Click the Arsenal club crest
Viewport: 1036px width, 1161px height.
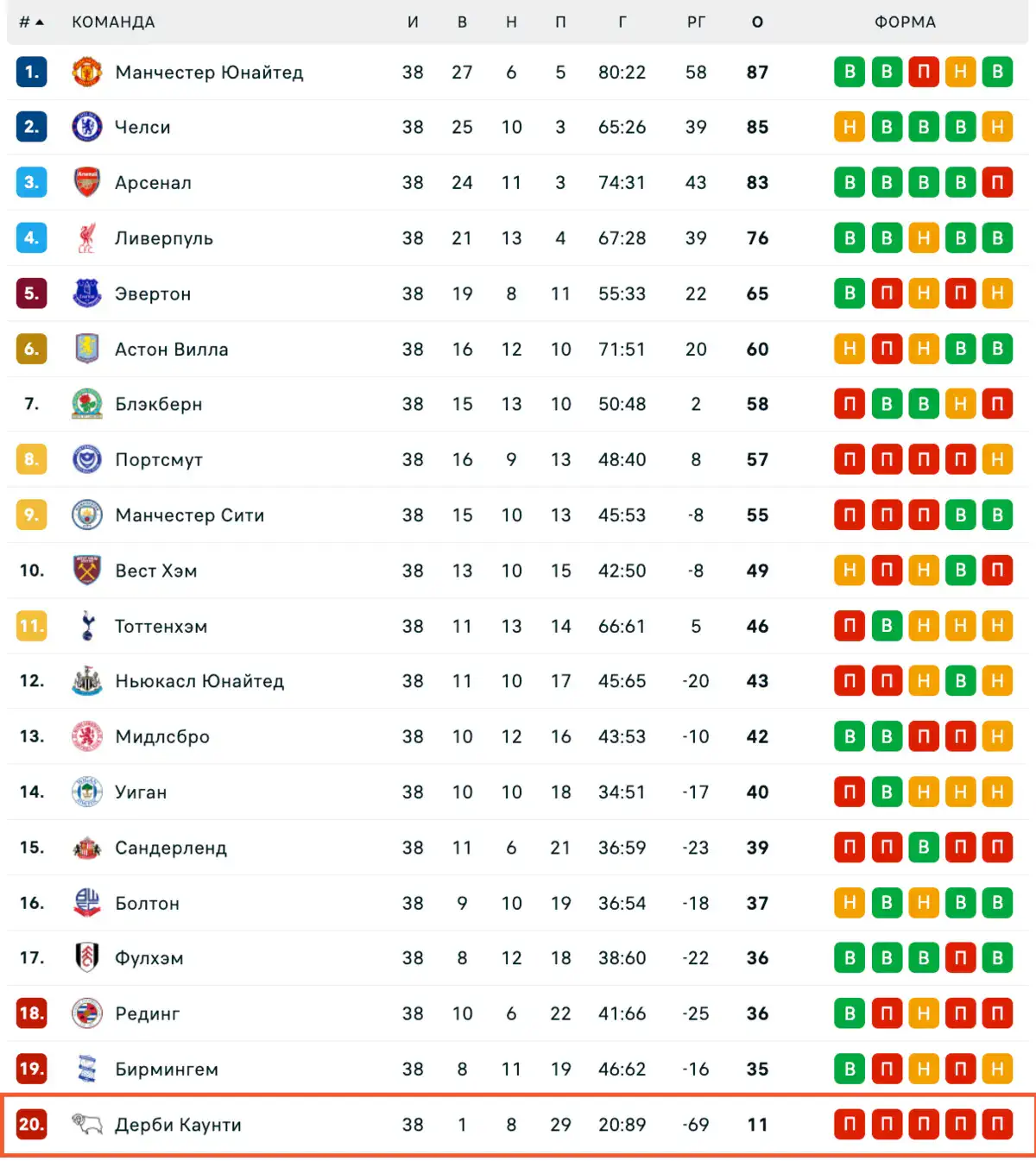pyautogui.click(x=87, y=182)
